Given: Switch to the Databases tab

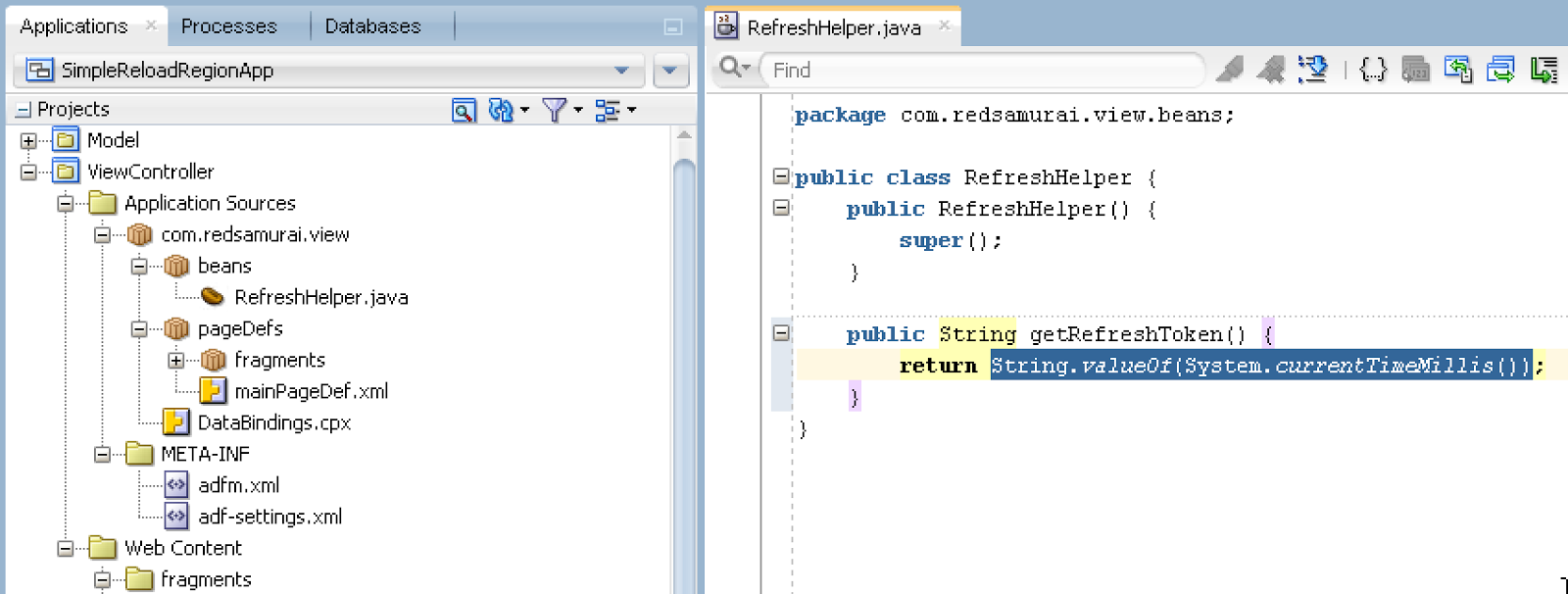Looking at the screenshot, I should 372,26.
